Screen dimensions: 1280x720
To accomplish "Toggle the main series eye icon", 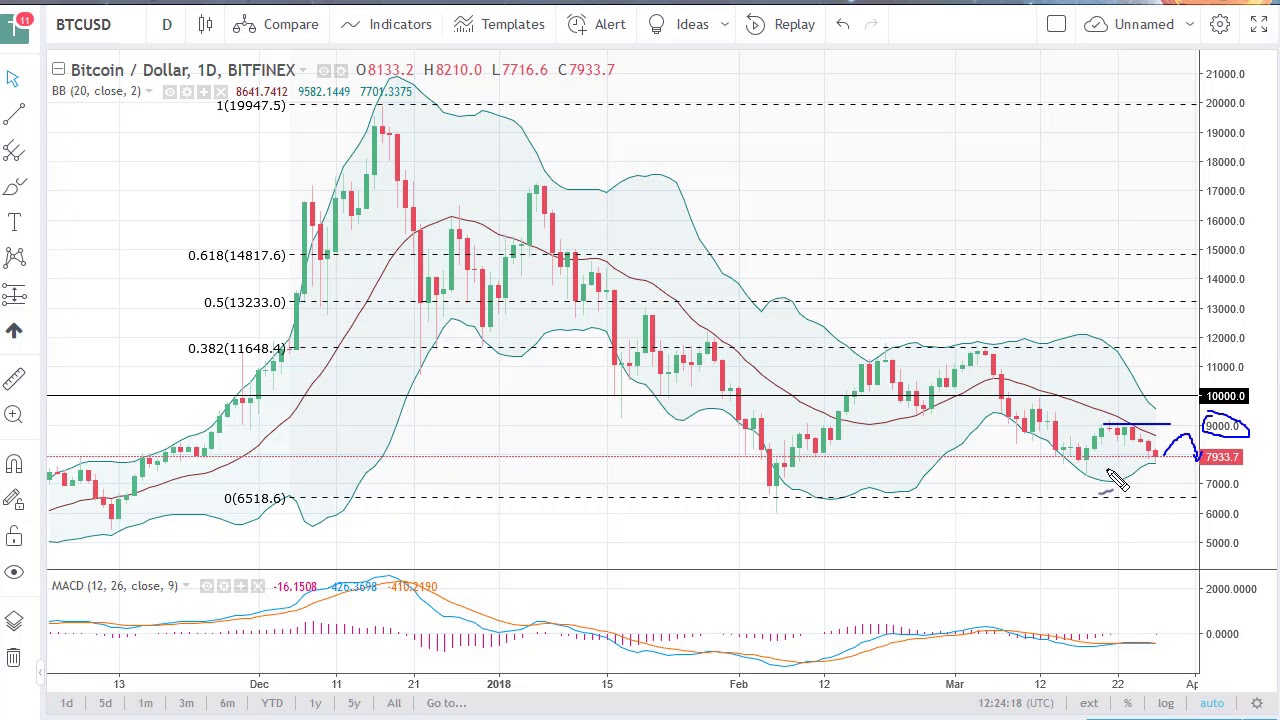I will [x=324, y=70].
